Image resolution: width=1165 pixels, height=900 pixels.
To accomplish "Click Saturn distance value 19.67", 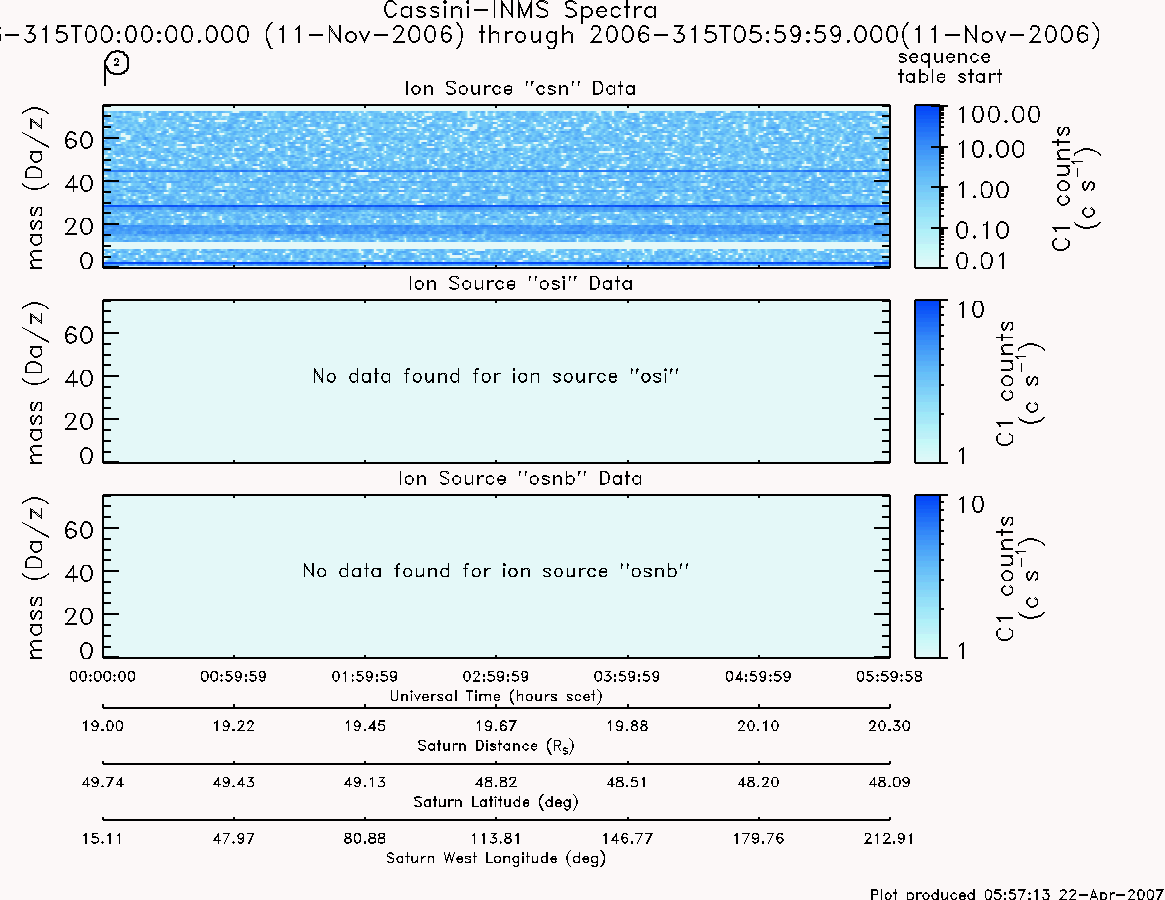I will tap(496, 726).
